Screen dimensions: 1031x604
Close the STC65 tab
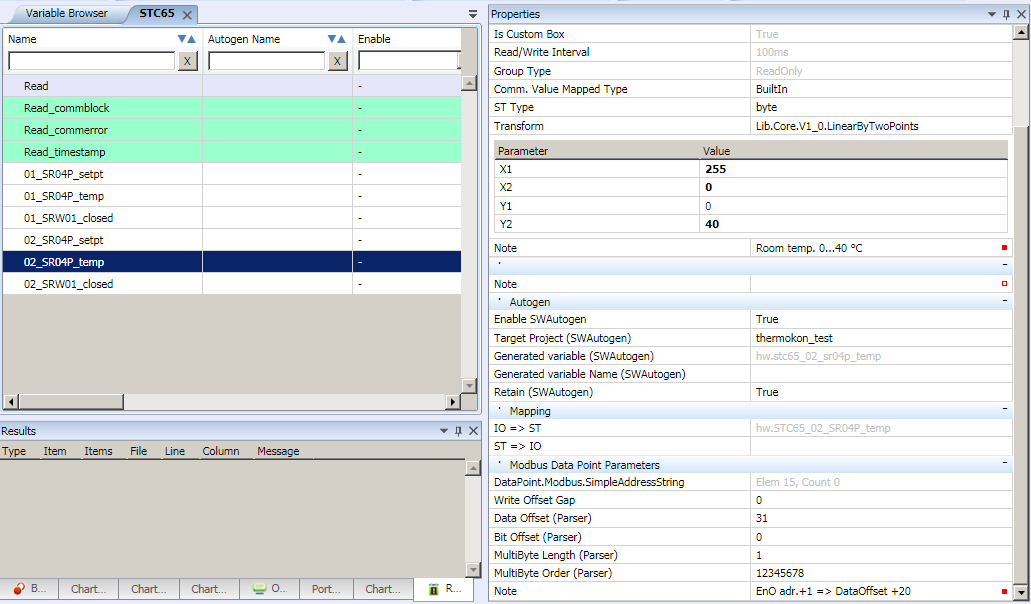[x=187, y=14]
